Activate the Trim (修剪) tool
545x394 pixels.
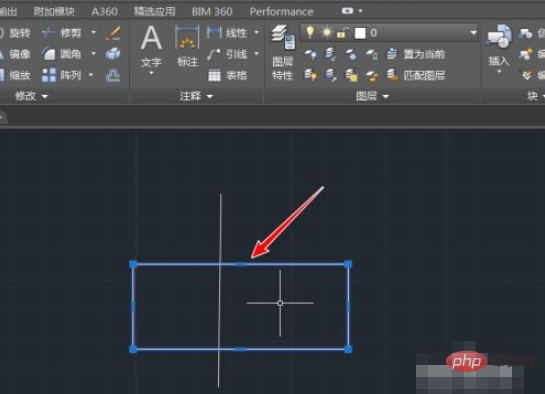coord(62,33)
